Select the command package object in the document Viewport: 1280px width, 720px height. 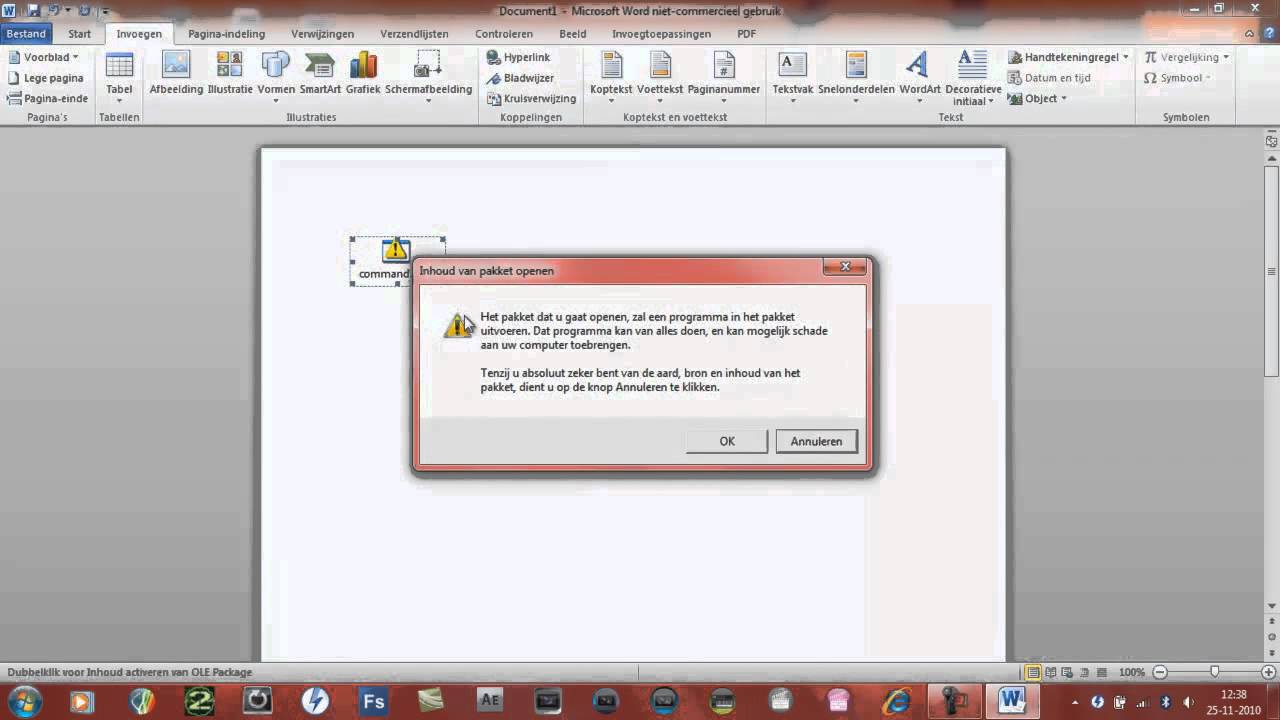point(397,261)
